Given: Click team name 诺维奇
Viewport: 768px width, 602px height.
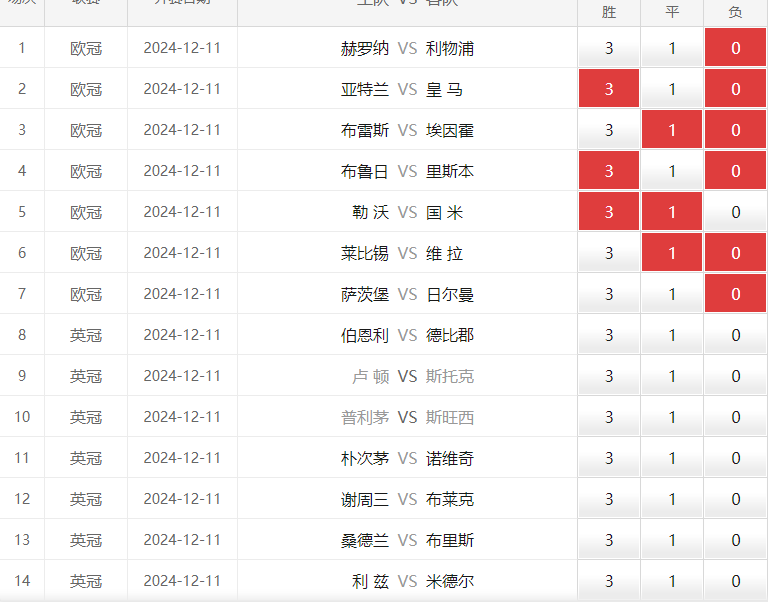Looking at the screenshot, I should coord(450,458).
